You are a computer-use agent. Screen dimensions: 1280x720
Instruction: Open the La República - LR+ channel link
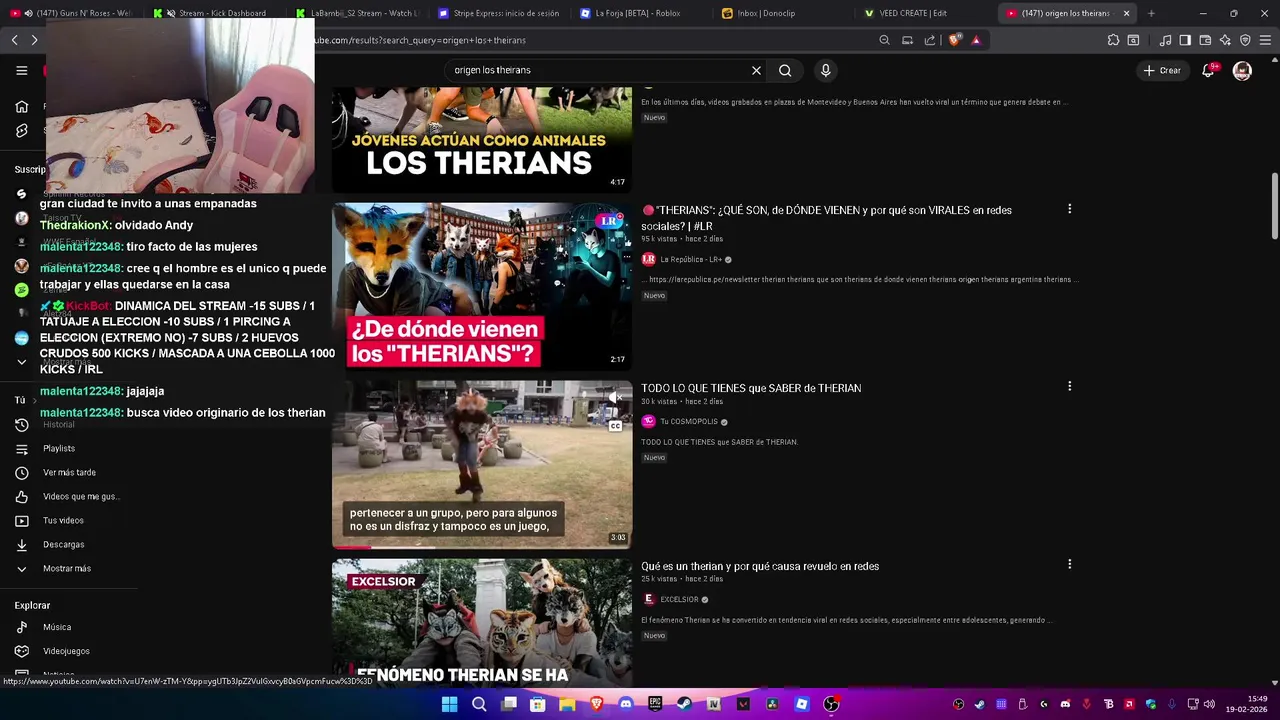pyautogui.click(x=691, y=260)
